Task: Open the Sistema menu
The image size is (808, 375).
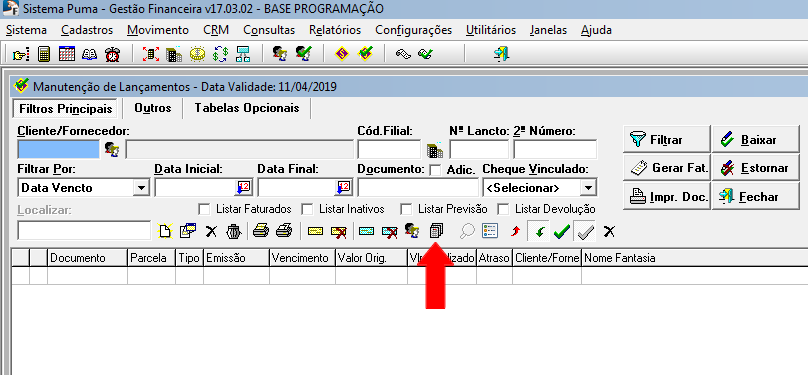Action: click(x=26, y=30)
